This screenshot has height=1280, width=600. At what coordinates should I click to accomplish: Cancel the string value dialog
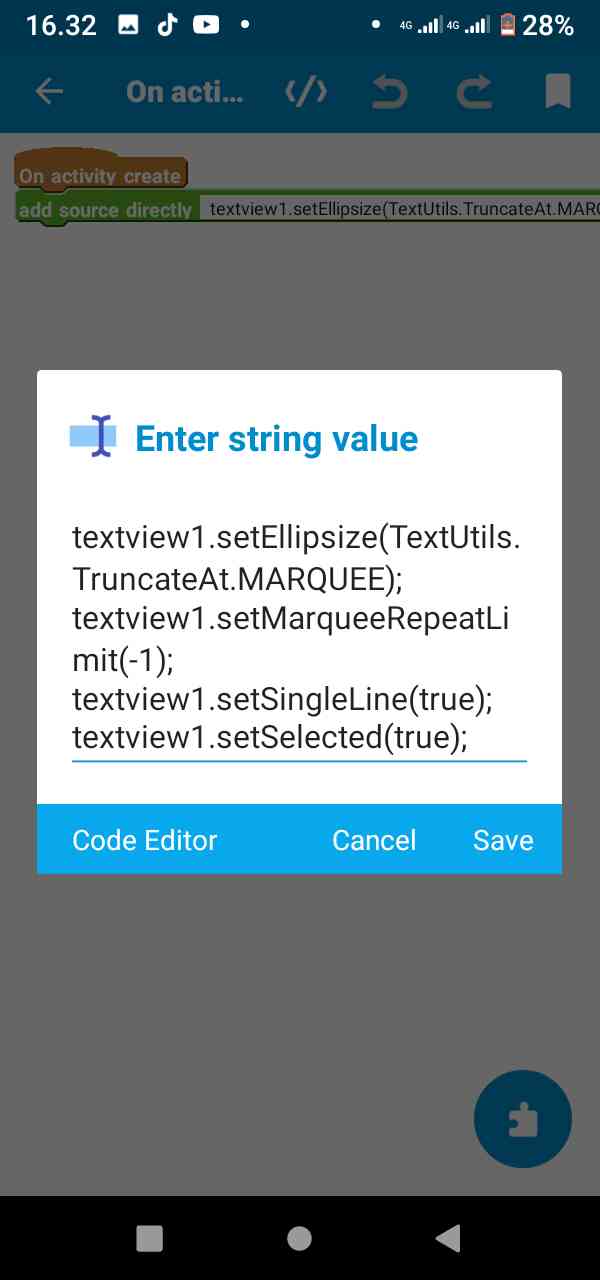point(374,840)
